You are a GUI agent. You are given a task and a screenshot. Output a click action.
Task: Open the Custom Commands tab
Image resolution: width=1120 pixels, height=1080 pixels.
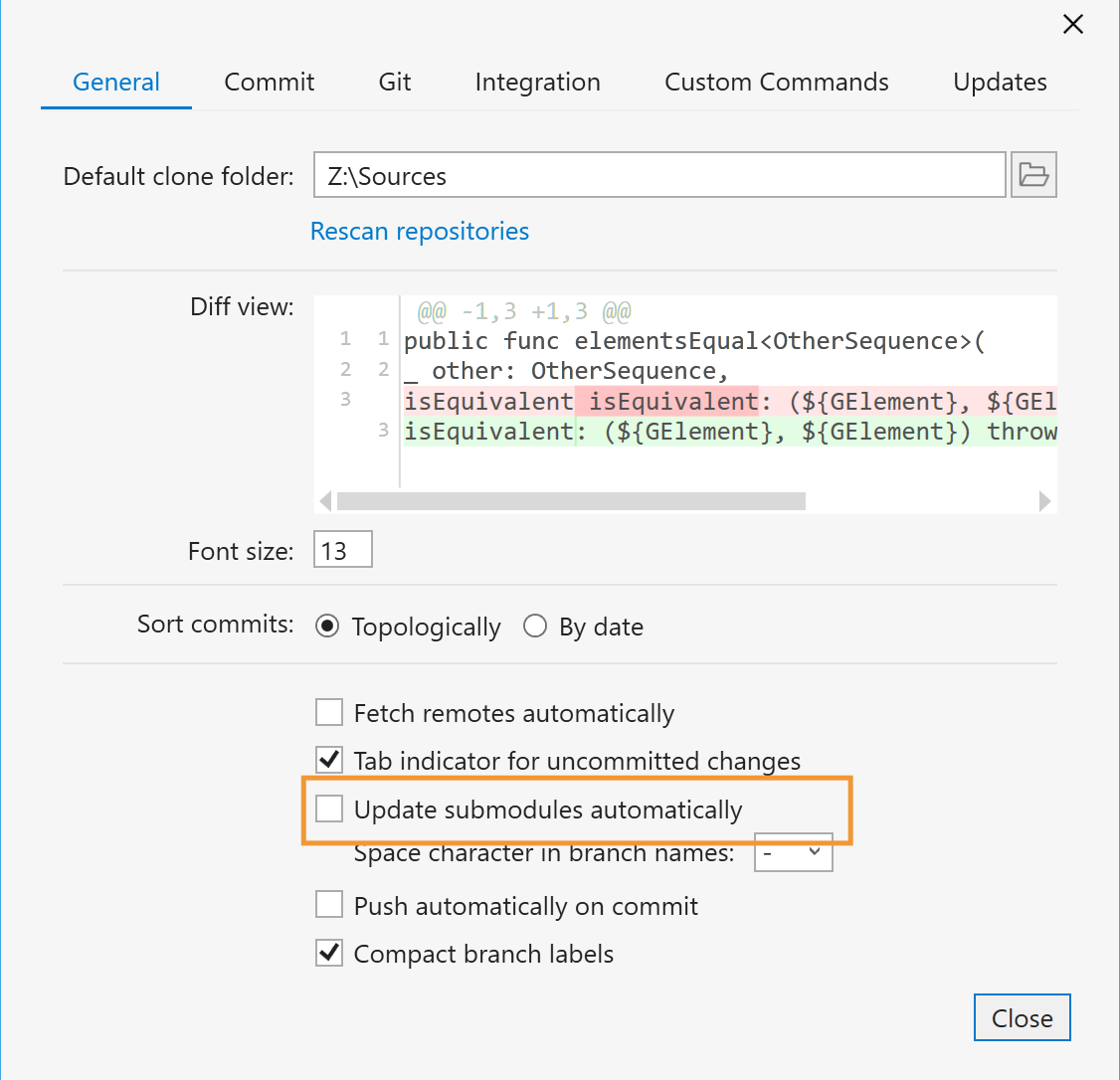pyautogui.click(x=776, y=82)
